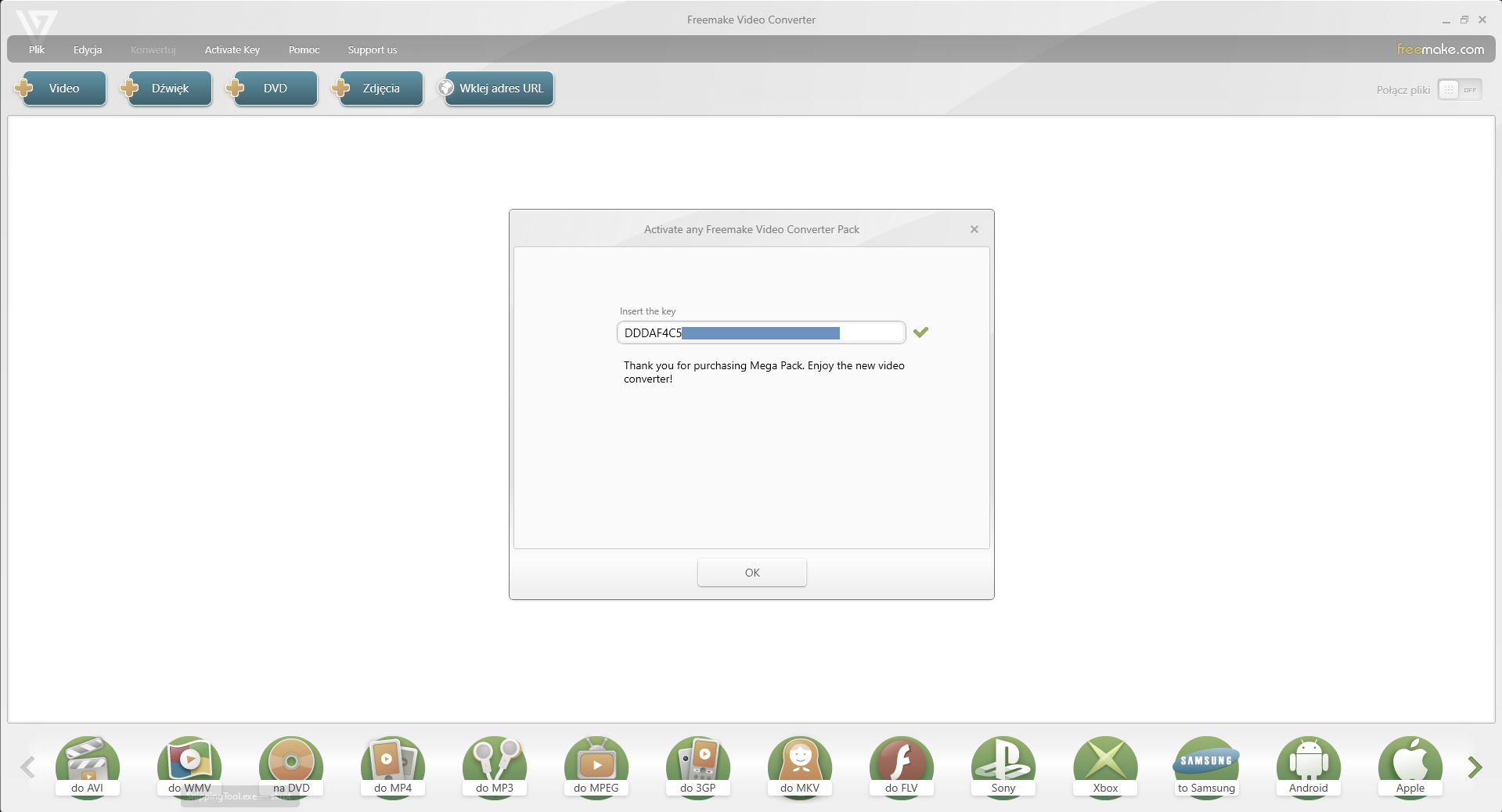The image size is (1502, 812).
Task: Add a video file with Video button
Action: pos(60,88)
